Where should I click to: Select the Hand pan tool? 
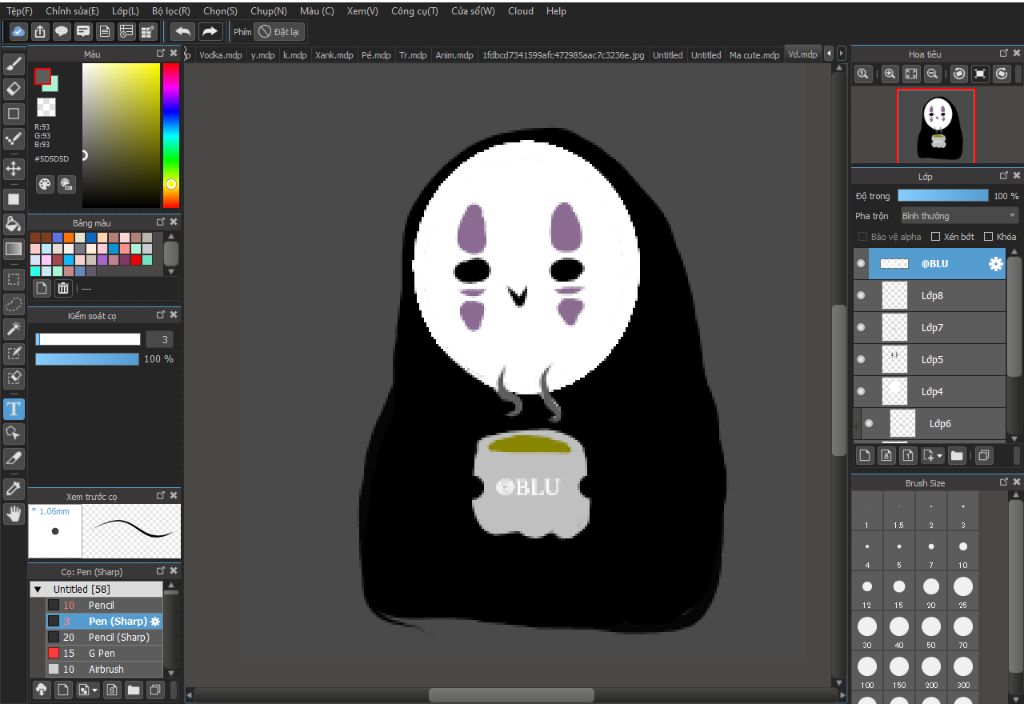click(x=14, y=514)
